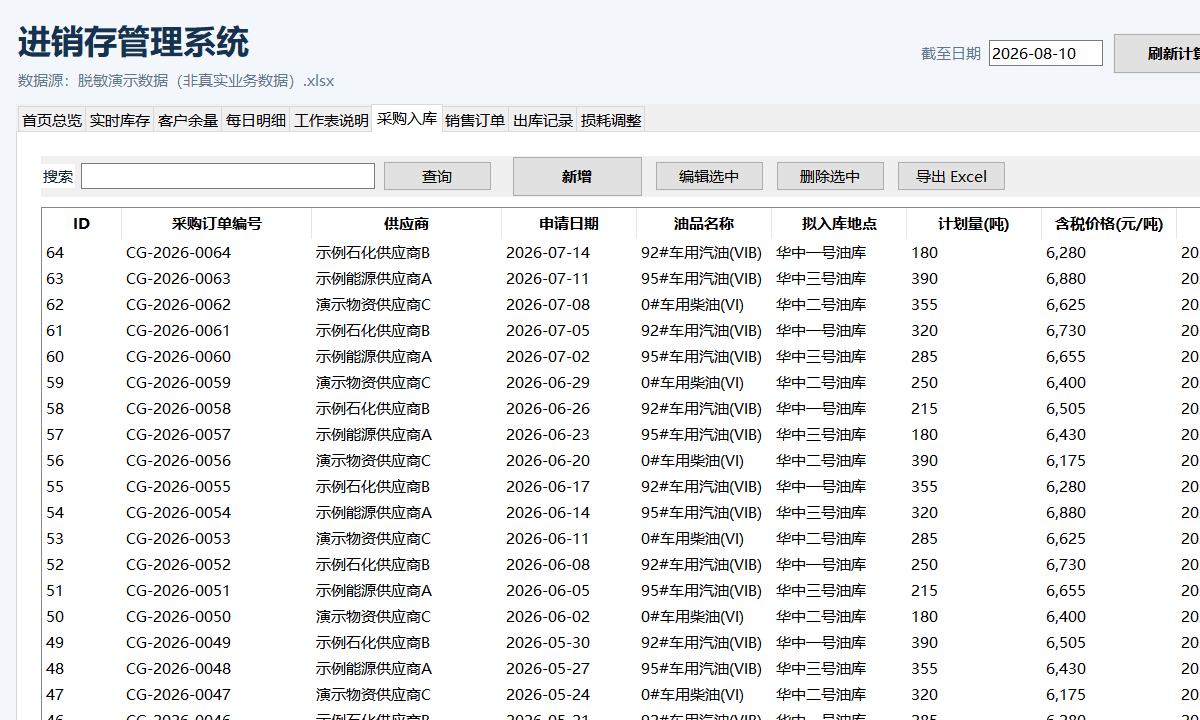Select order cell CG-2026-0051
Viewport: 1200px width, 720px height.
point(178,590)
